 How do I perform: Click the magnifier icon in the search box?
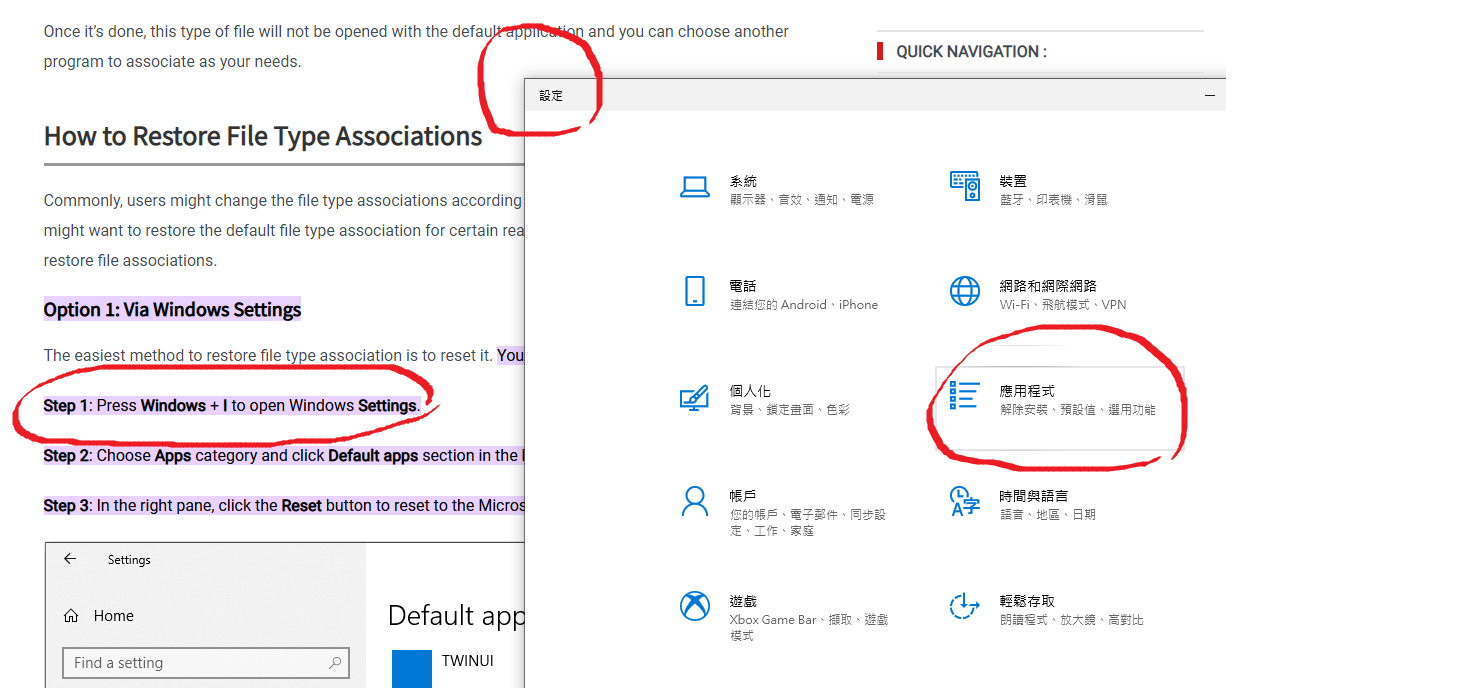pos(335,663)
